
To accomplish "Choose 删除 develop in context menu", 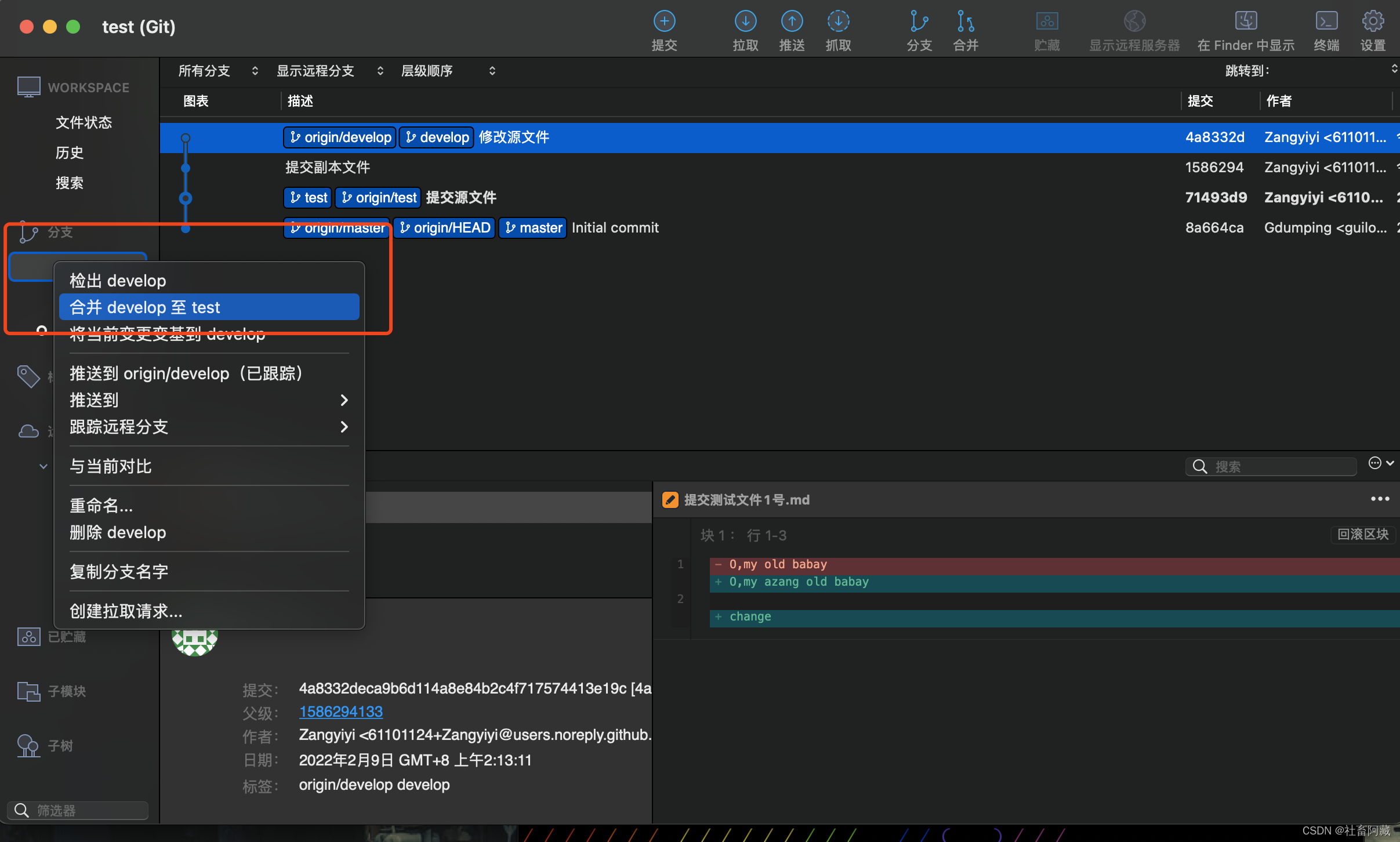I will point(118,532).
